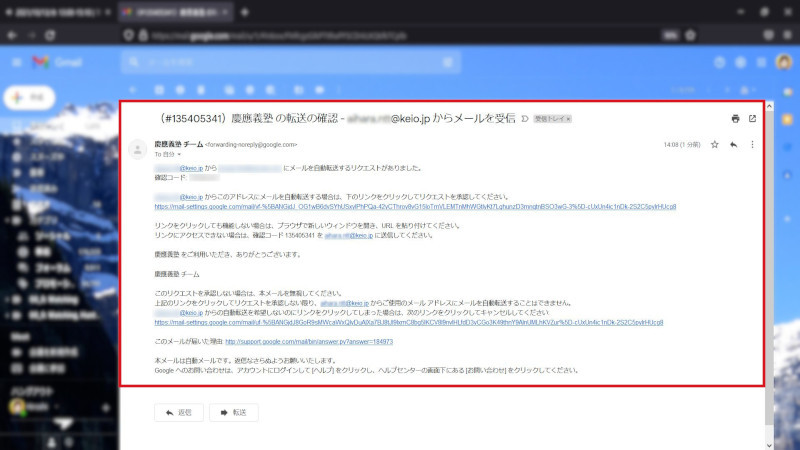The height and width of the screenshot is (450, 800).
Task: Click the 返信 button below the email
Action: pyautogui.click(x=179, y=412)
